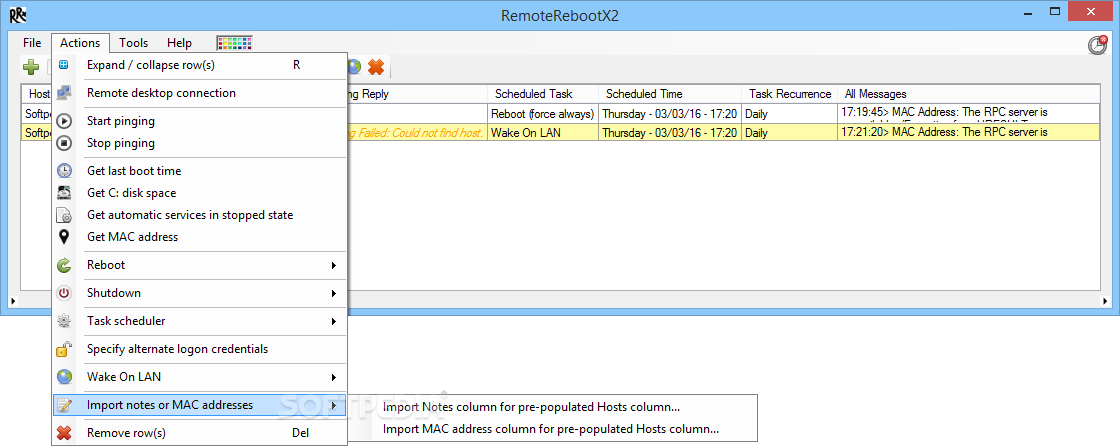Sort by All Messages column header

click(x=969, y=94)
